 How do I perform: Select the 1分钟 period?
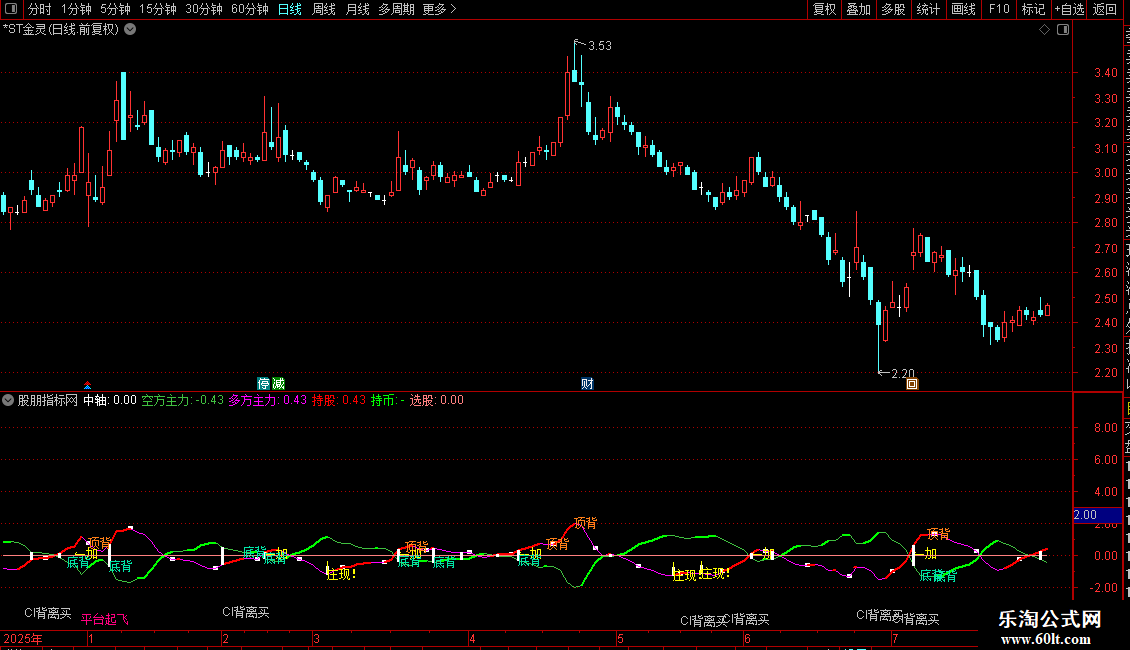[x=76, y=9]
